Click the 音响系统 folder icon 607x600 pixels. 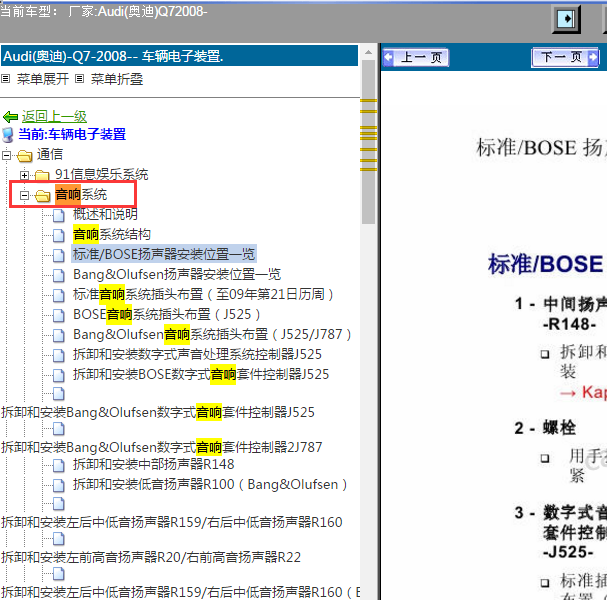[x=42, y=195]
